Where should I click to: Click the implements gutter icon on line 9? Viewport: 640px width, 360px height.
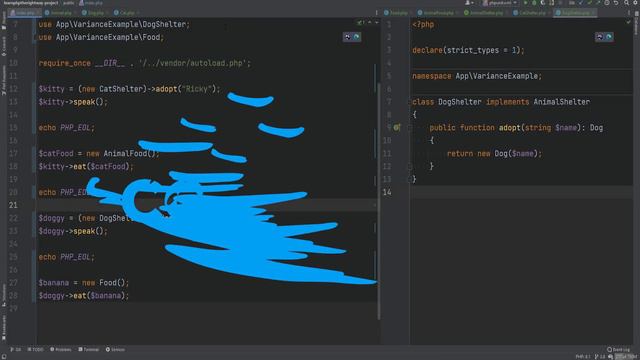click(396, 128)
